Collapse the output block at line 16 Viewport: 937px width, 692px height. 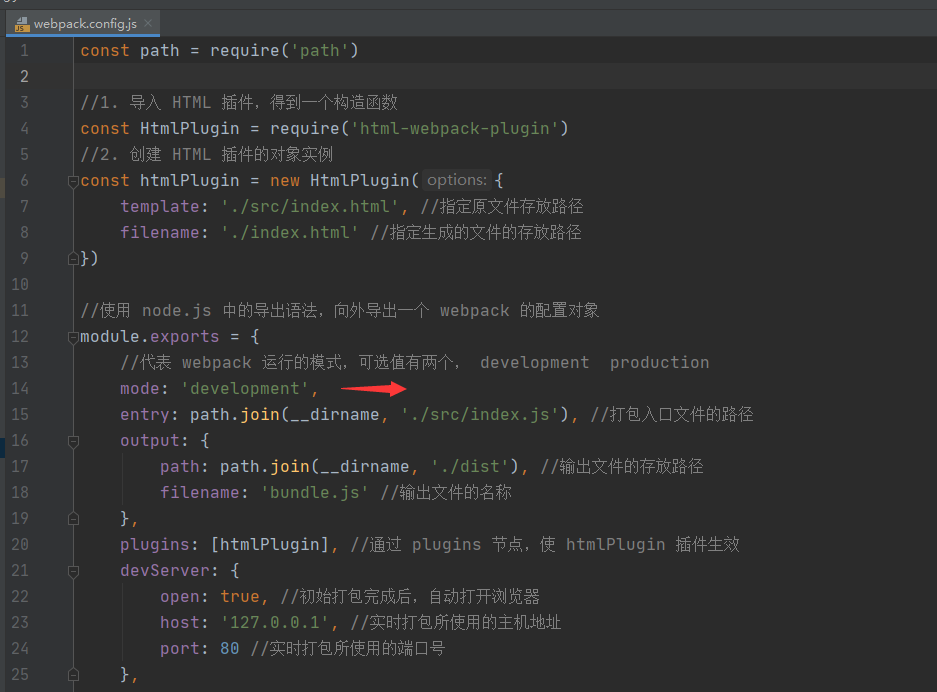(74, 441)
